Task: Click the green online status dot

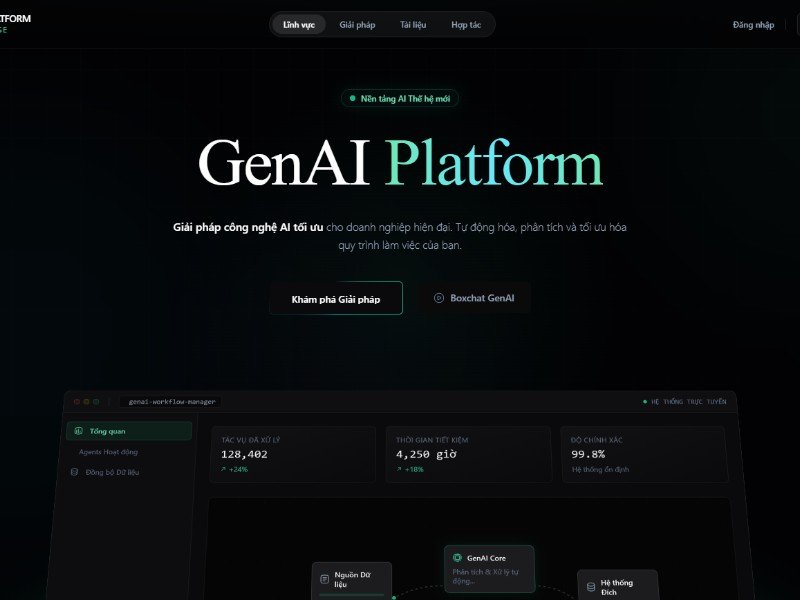Action: [645, 401]
